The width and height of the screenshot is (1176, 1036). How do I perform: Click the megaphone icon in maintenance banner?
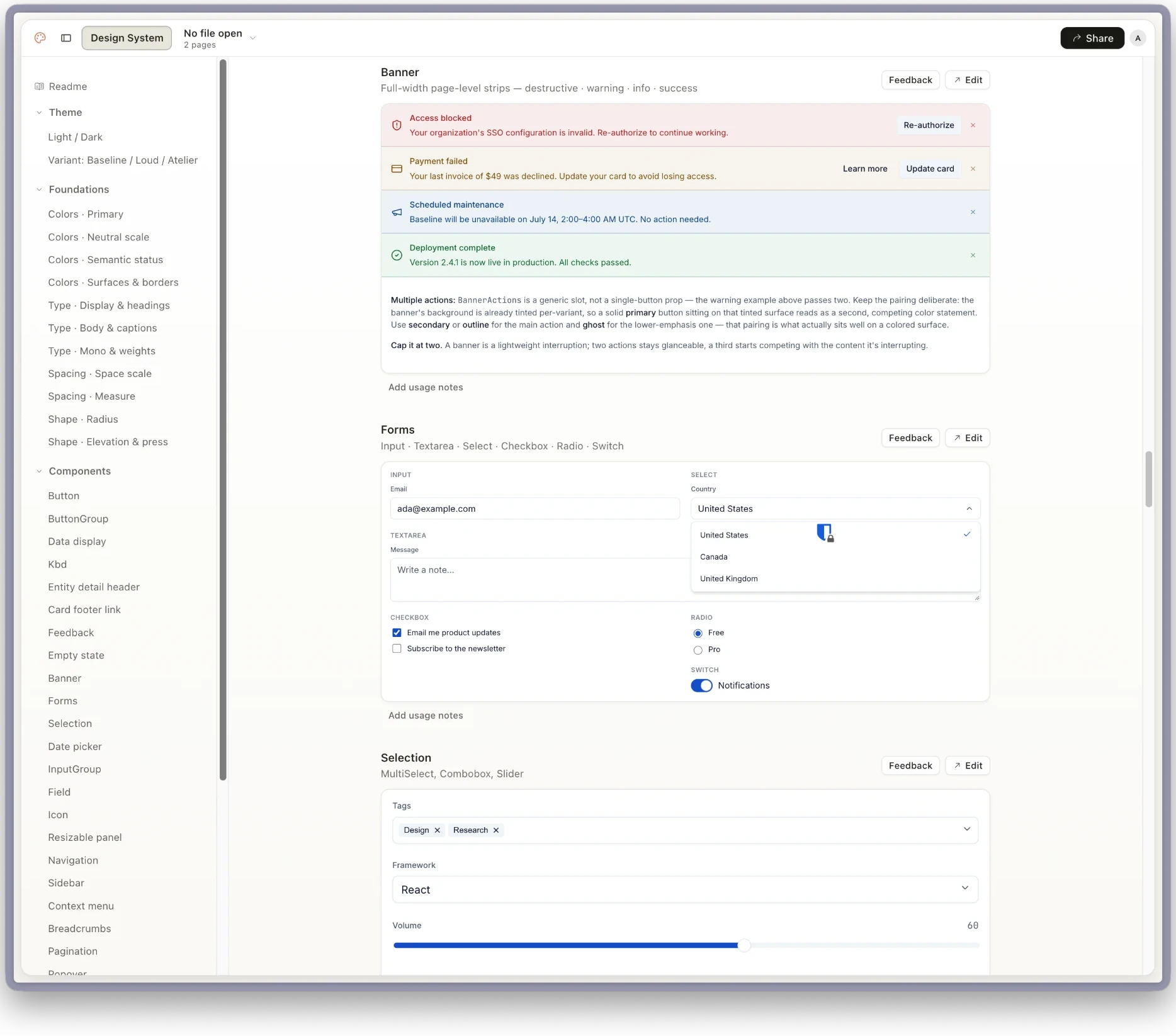pyautogui.click(x=397, y=212)
